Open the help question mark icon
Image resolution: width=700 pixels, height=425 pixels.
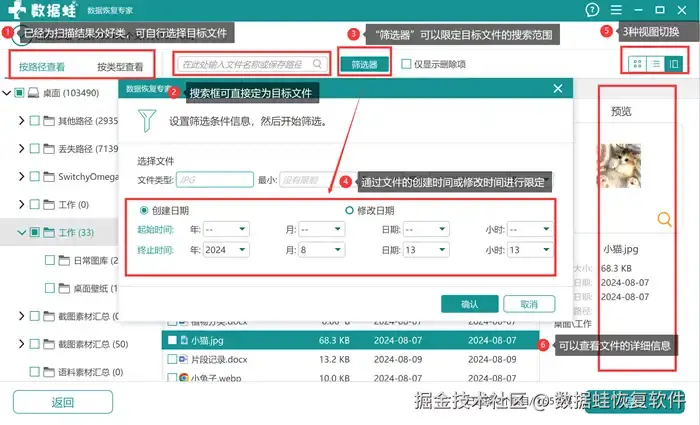(592, 10)
